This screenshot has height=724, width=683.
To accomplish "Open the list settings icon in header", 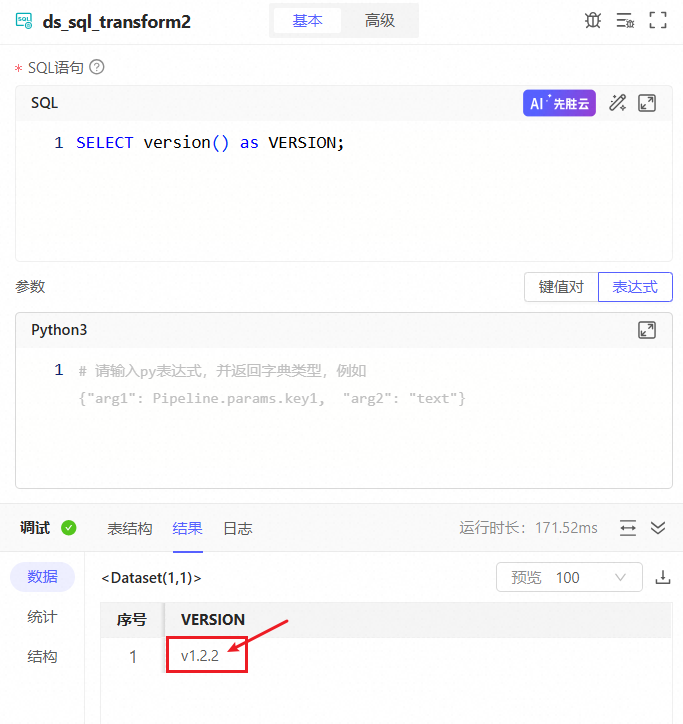I will [x=625, y=21].
